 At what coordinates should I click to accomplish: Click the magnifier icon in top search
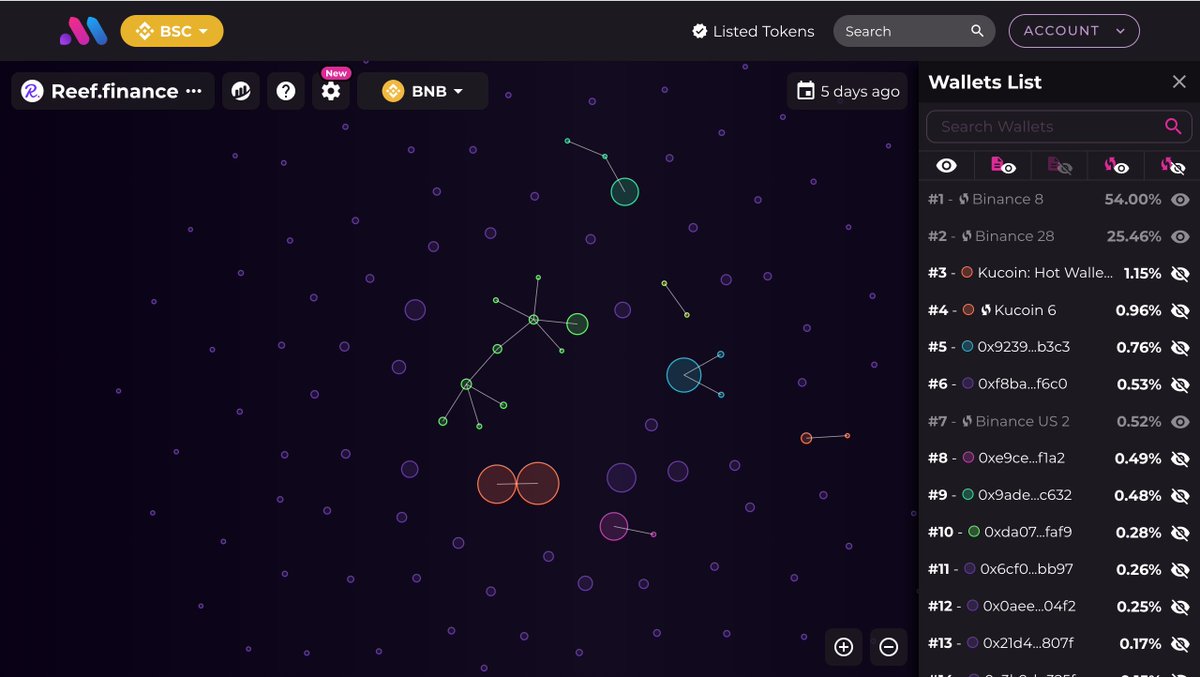(x=977, y=31)
